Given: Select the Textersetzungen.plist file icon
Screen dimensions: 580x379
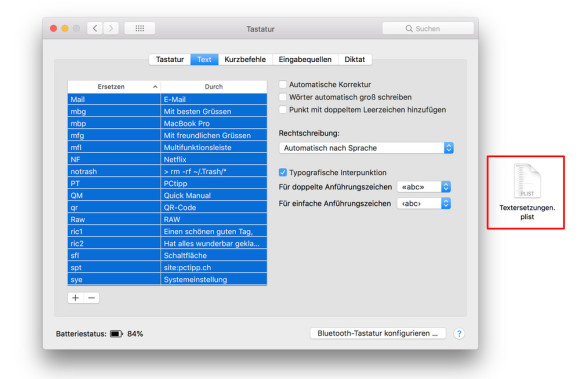Looking at the screenshot, I should click(x=527, y=181).
